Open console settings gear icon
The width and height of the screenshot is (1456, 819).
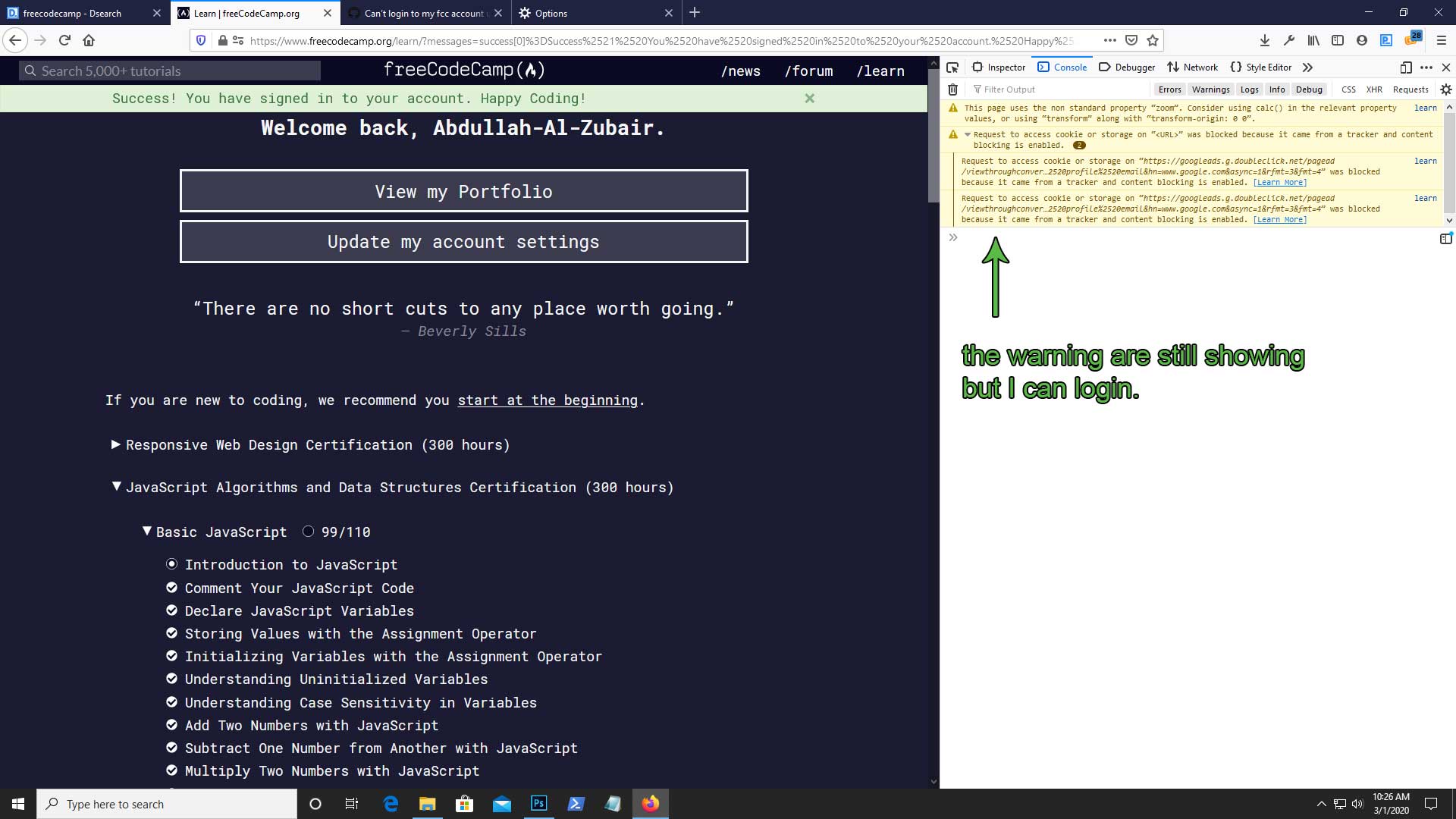click(1445, 89)
